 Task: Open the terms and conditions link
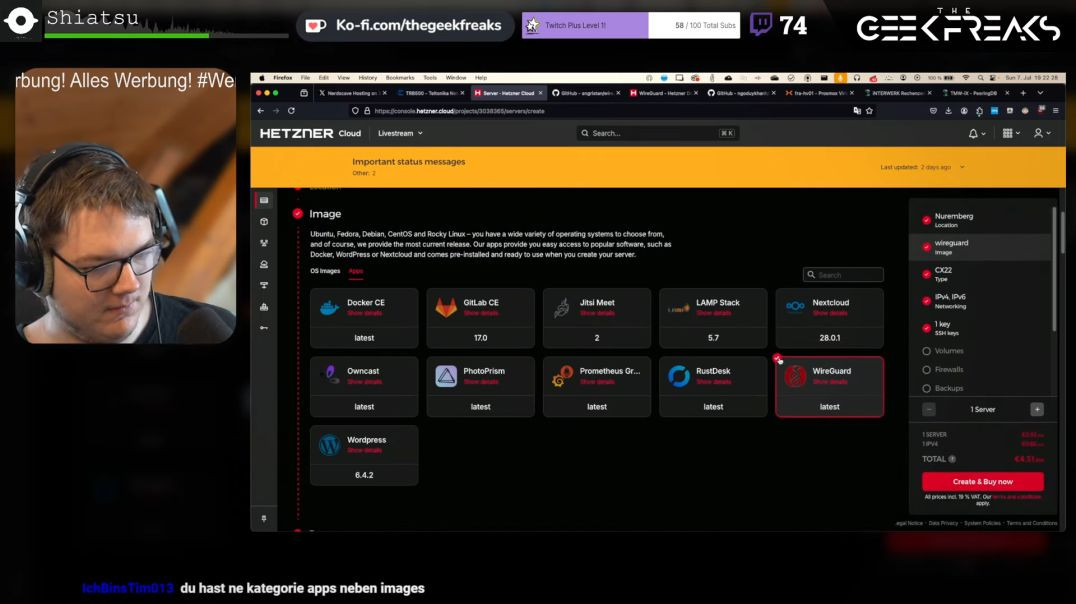pos(1016,496)
